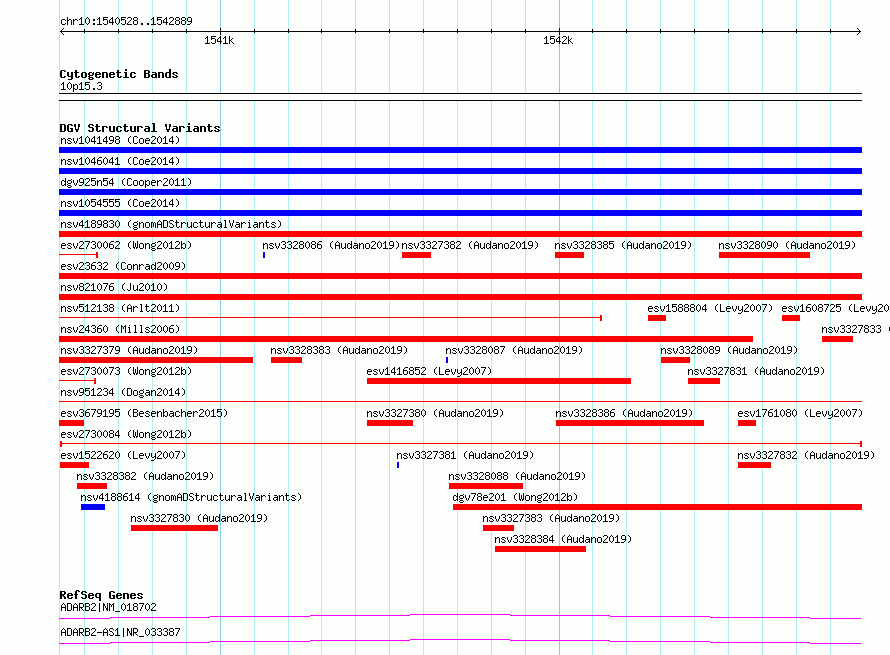Click the 1542k ruler position
This screenshot has height=655, width=890.
pyautogui.click(x=558, y=40)
